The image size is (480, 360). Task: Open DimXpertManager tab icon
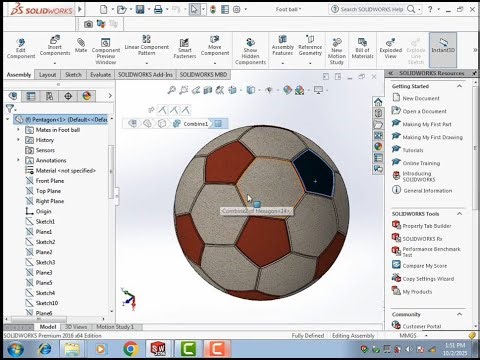pos(68,96)
